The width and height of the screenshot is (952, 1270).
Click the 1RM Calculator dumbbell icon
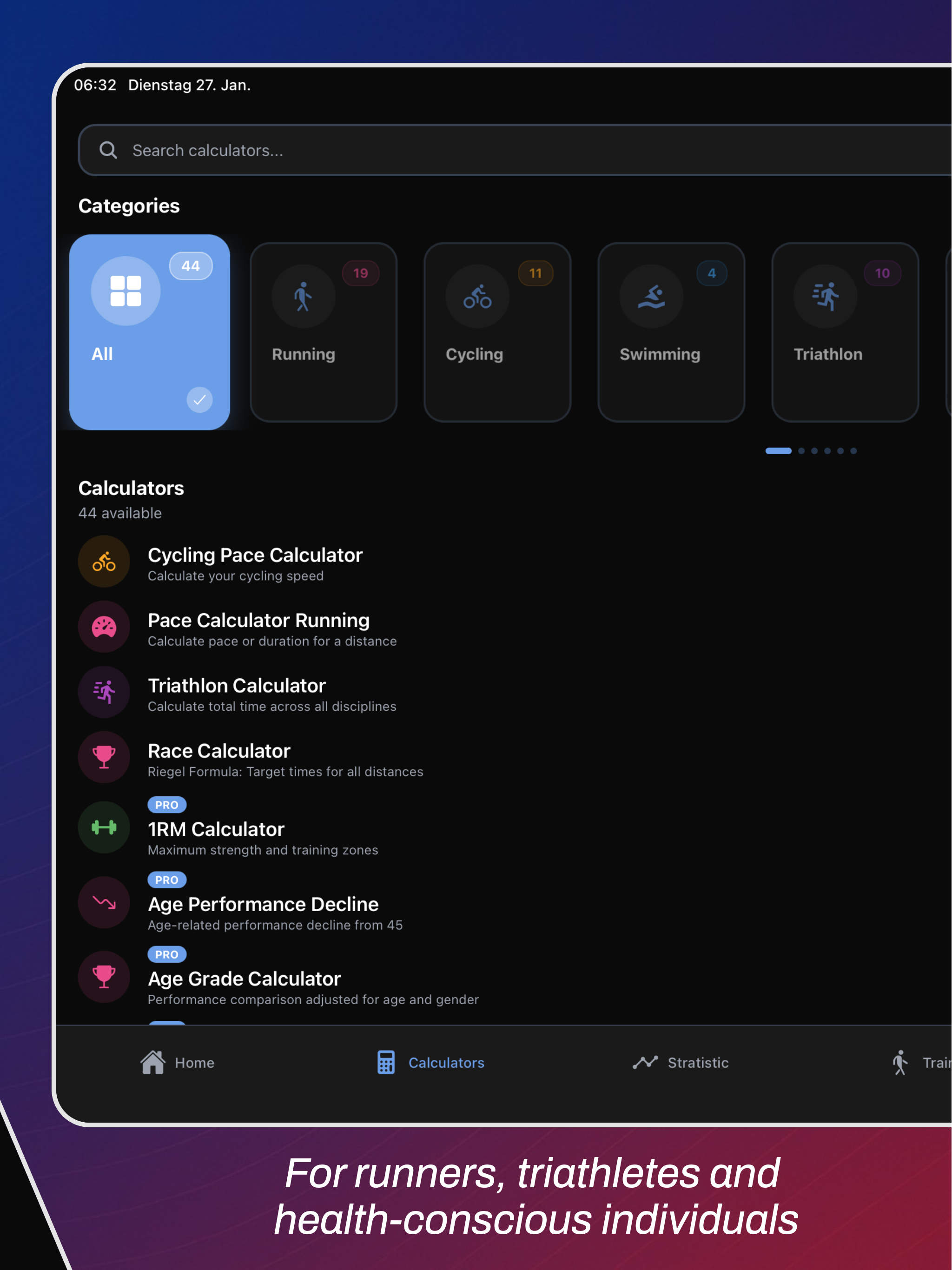[x=104, y=827]
